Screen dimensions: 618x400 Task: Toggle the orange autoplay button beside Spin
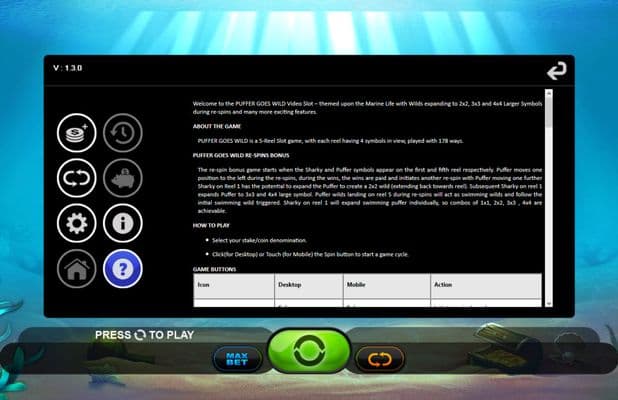pos(379,358)
